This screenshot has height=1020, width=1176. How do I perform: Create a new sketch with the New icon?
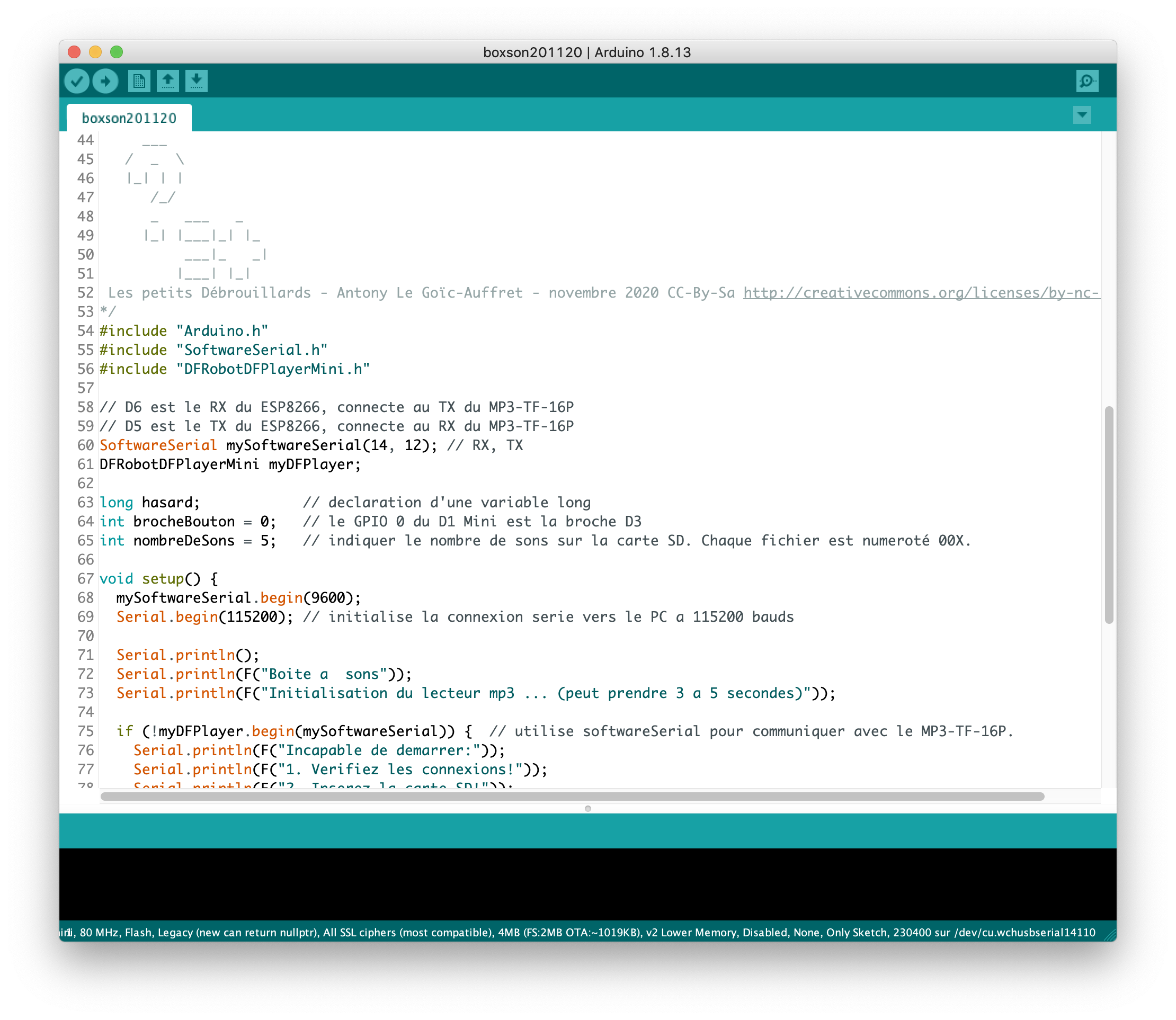click(x=139, y=81)
